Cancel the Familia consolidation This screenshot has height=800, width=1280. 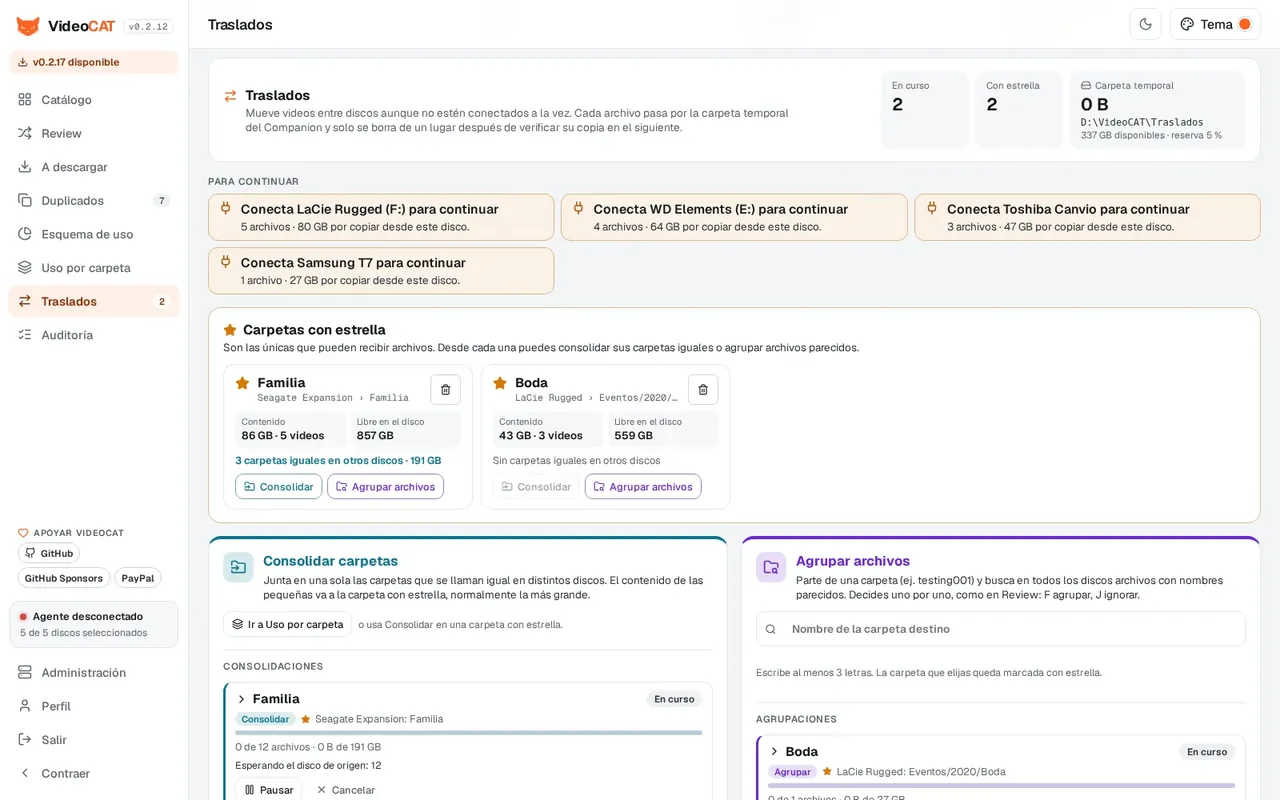(x=346, y=790)
